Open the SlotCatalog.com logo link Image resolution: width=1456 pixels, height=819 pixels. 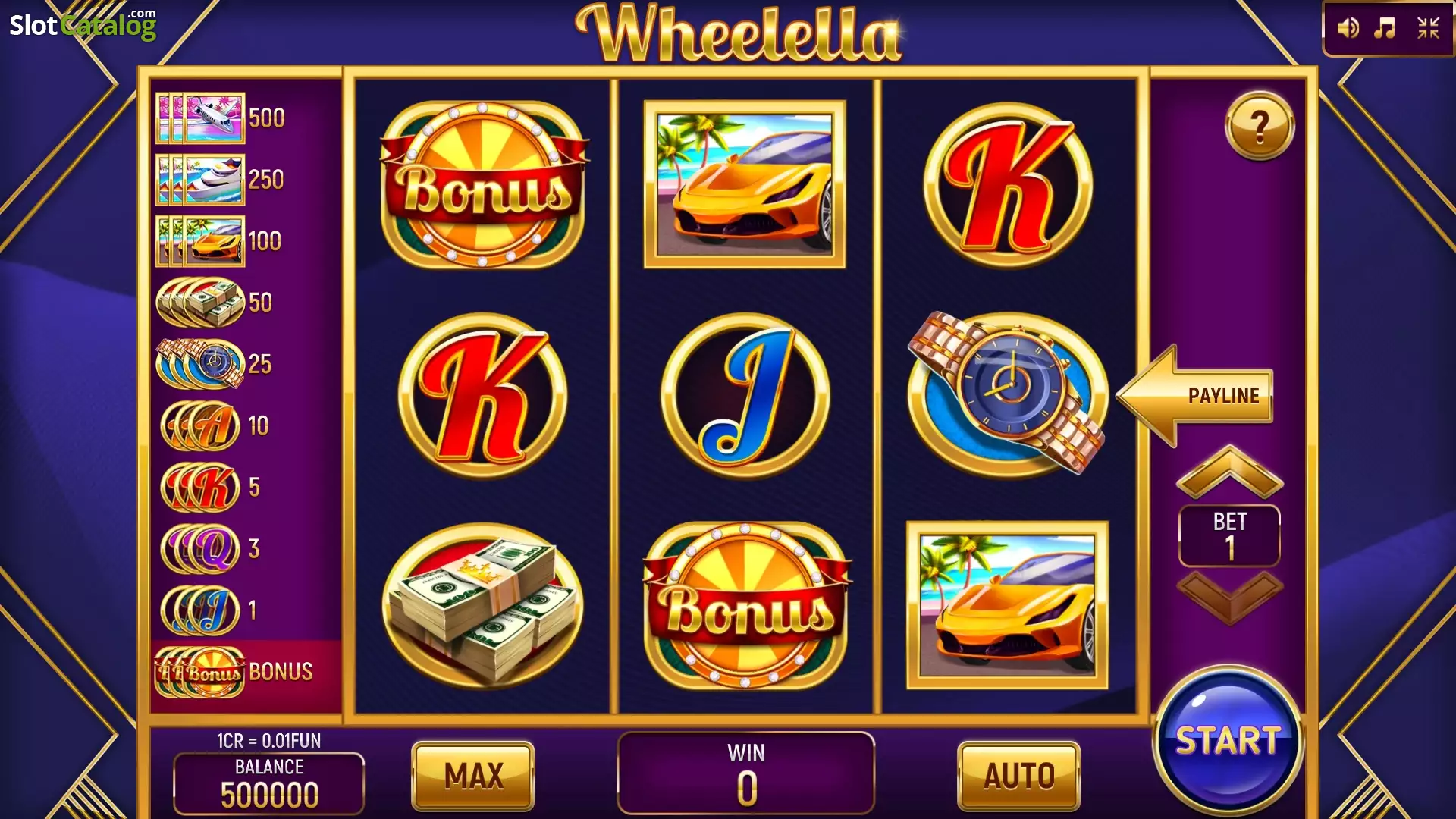click(83, 24)
